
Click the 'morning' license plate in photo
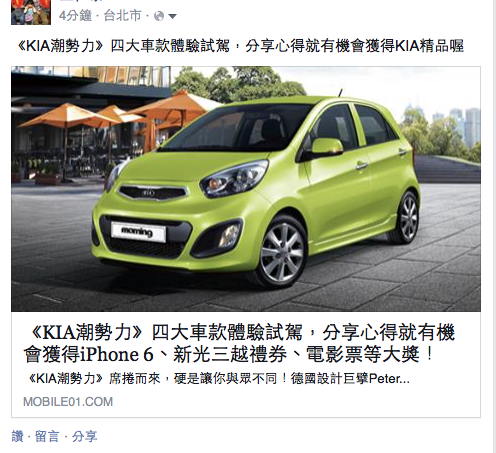138,231
